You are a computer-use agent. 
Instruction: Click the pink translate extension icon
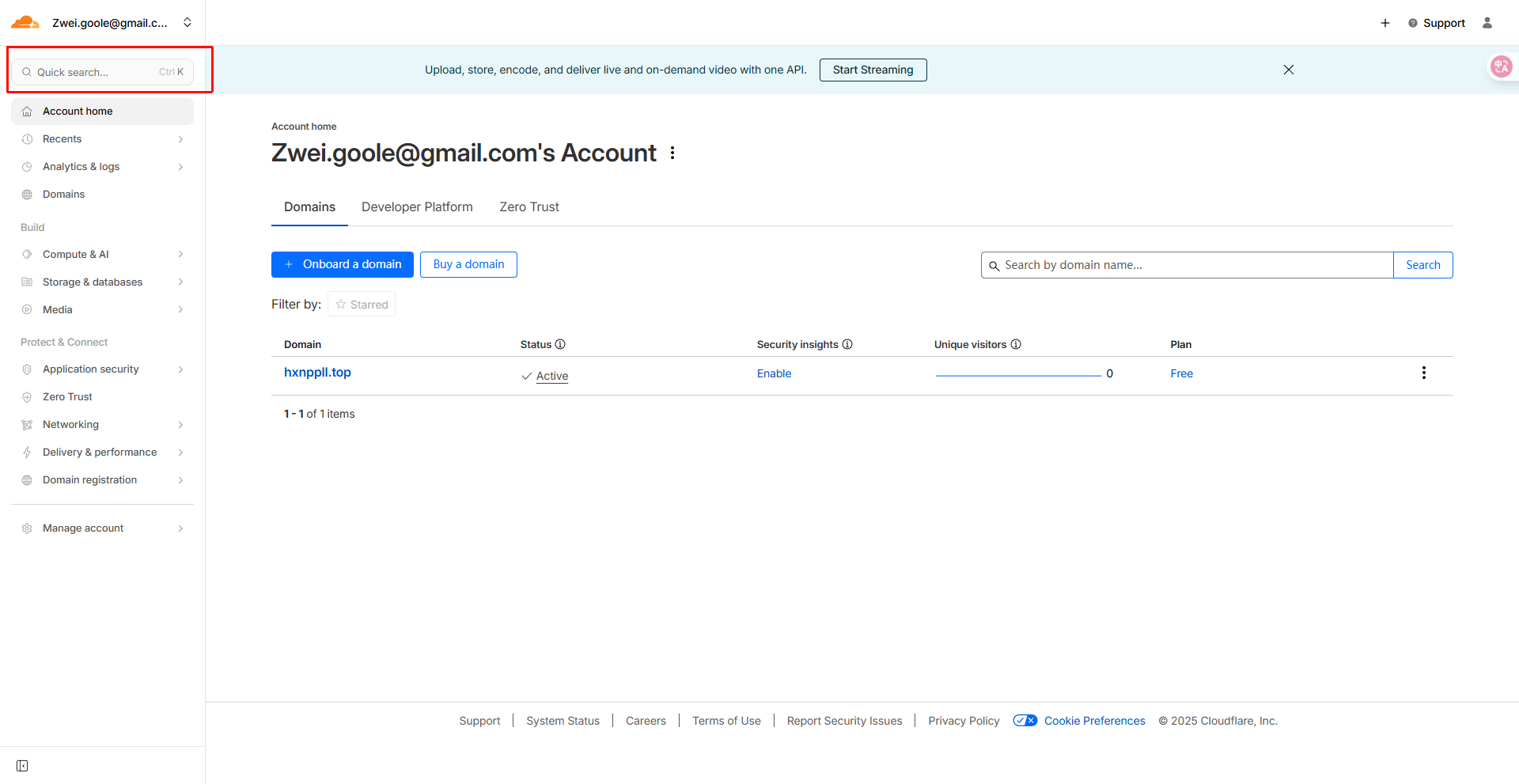click(1501, 66)
